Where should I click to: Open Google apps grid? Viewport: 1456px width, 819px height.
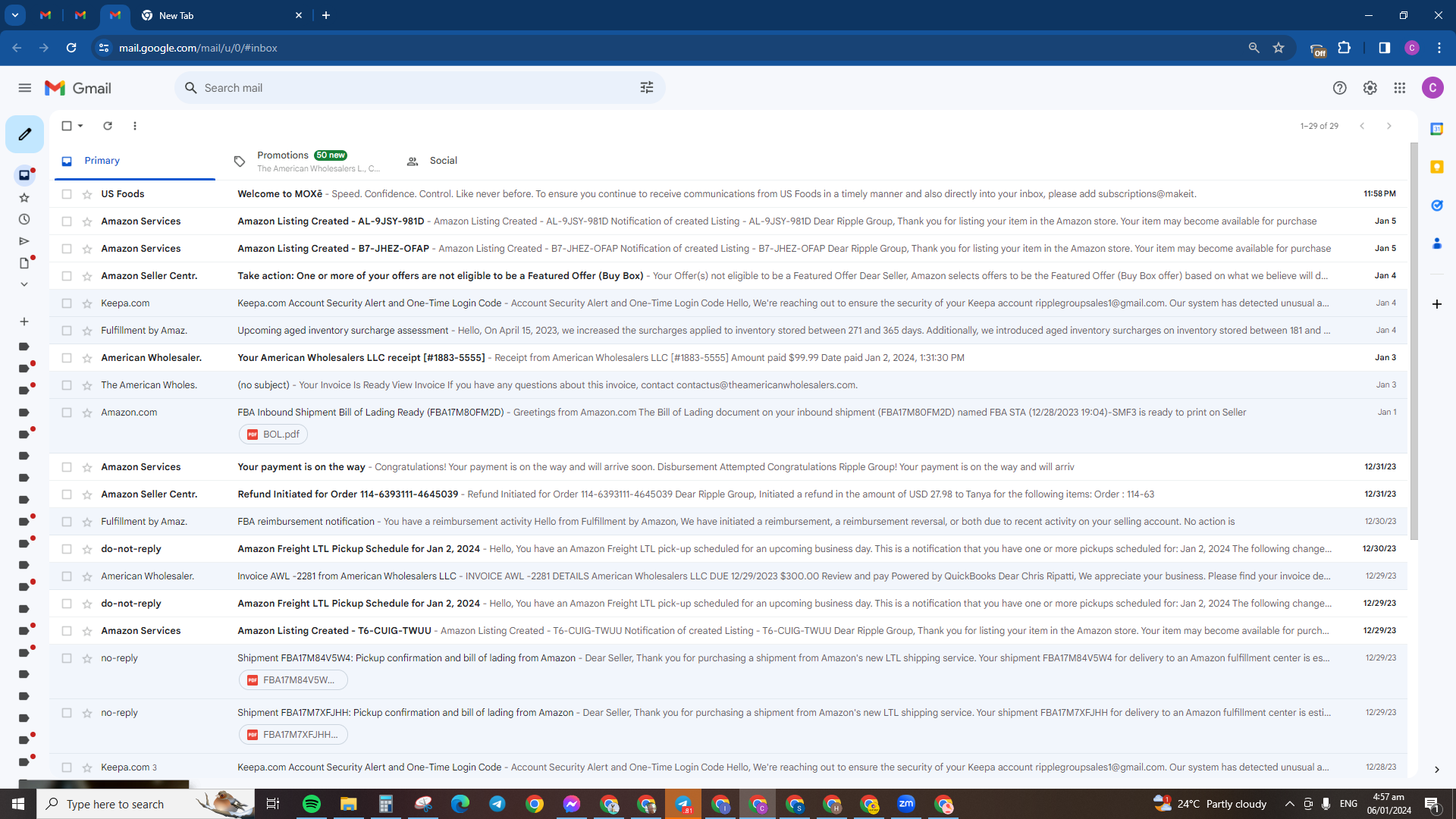(x=1400, y=88)
